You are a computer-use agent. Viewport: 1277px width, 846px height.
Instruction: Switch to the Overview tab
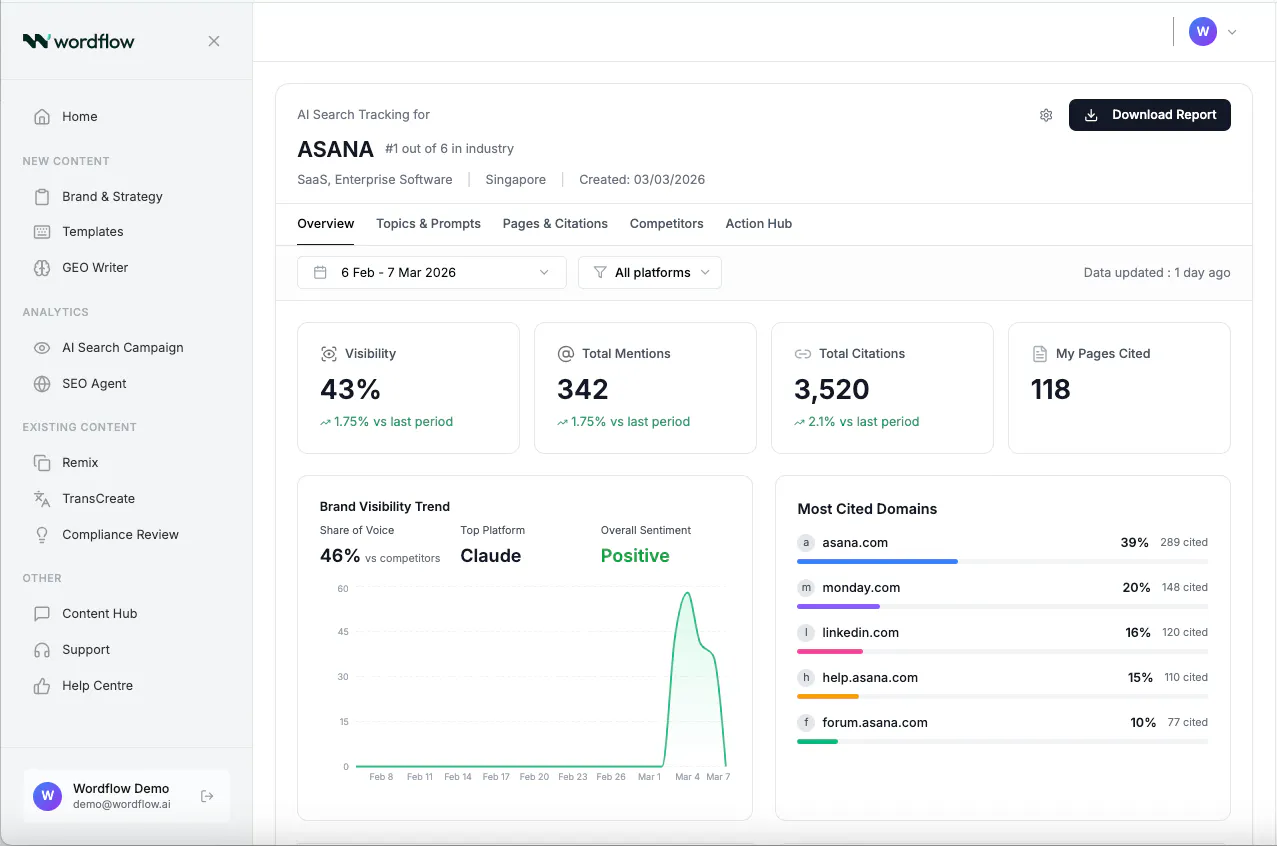point(326,223)
